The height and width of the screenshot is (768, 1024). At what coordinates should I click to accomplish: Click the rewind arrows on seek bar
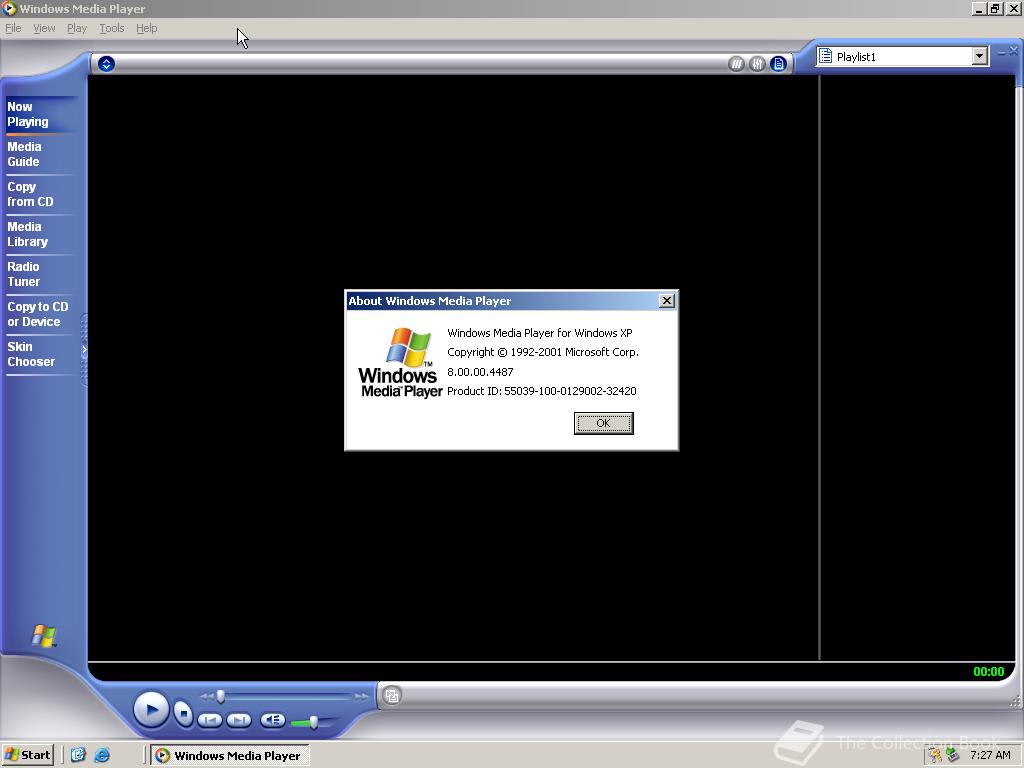(206, 697)
